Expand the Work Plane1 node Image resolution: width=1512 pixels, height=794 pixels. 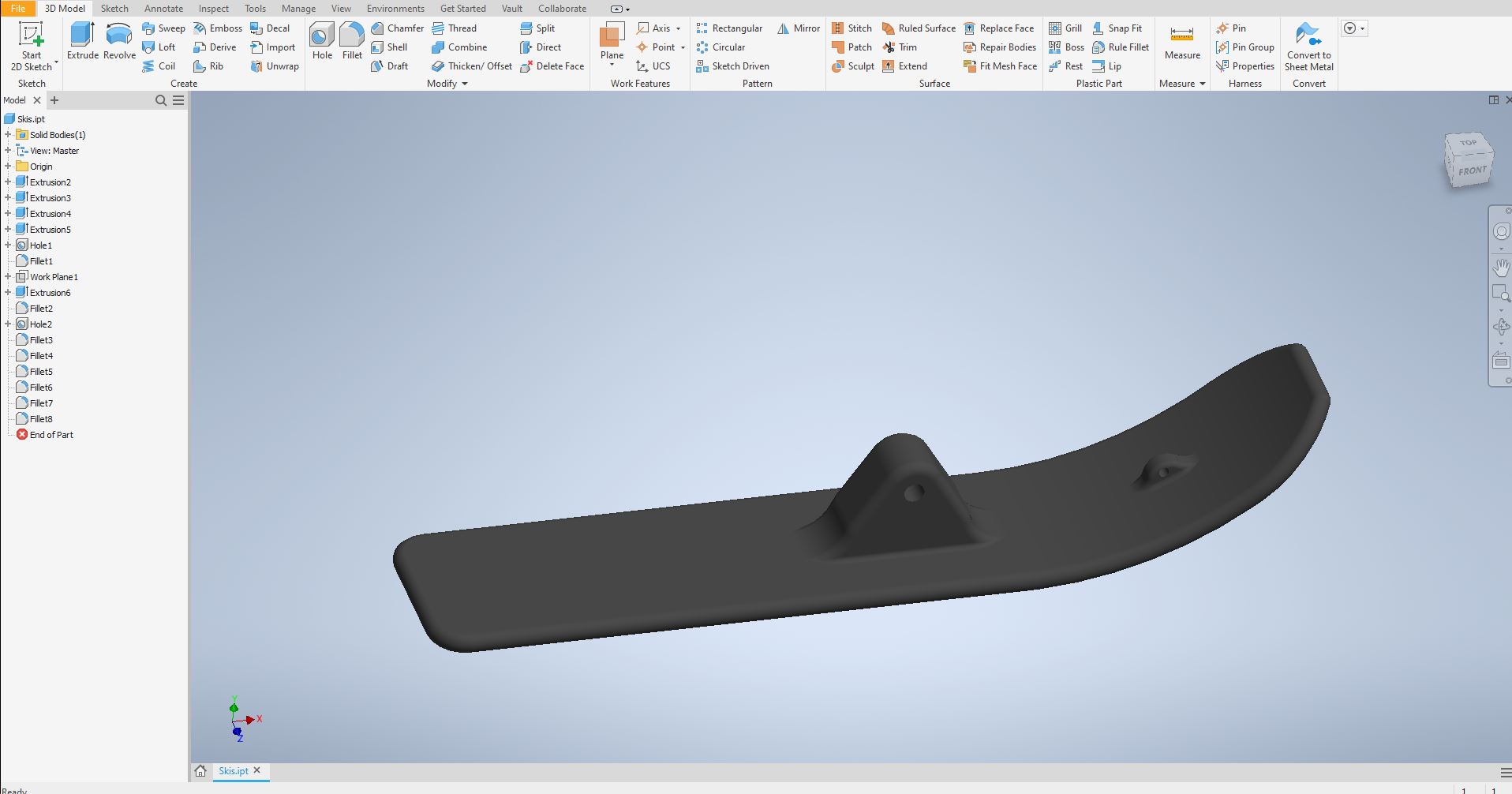[x=8, y=277]
